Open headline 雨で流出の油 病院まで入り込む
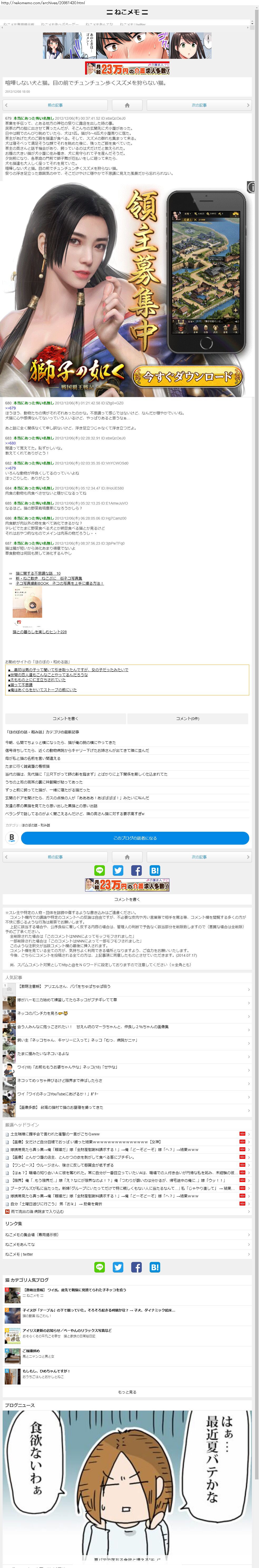 pos(127,1211)
